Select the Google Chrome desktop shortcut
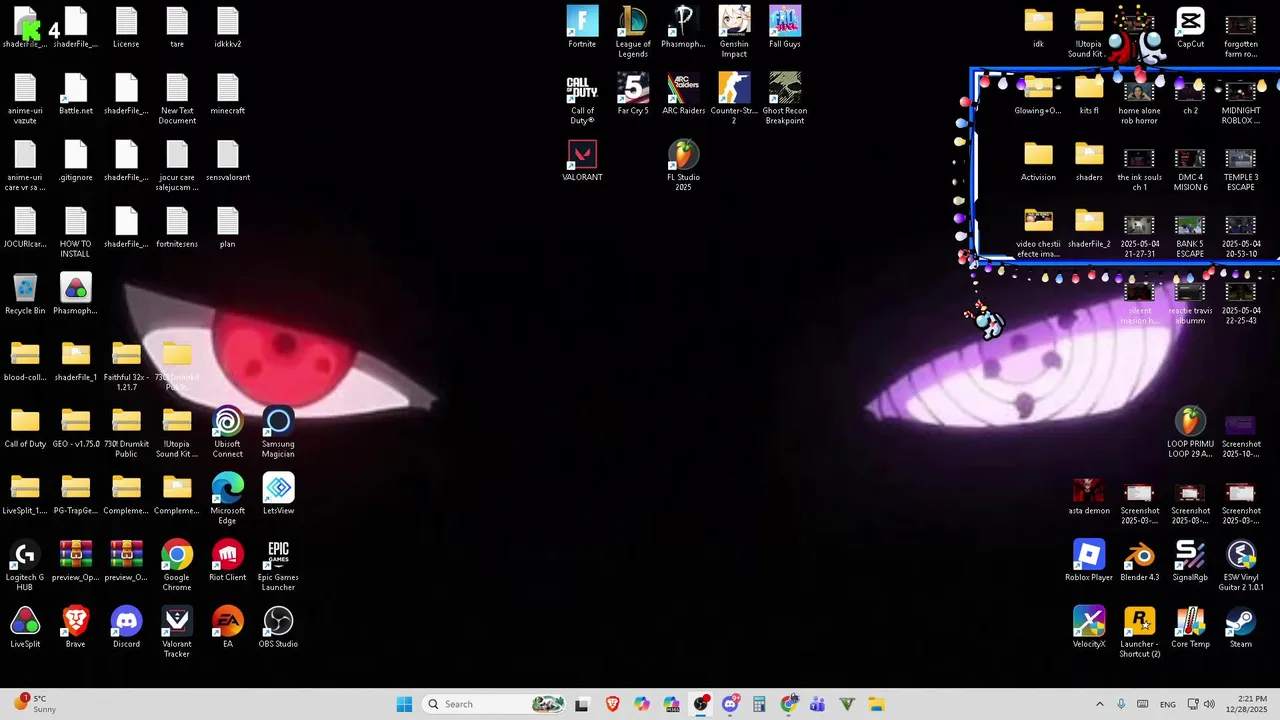Image resolution: width=1280 pixels, height=720 pixels. pyautogui.click(x=177, y=566)
